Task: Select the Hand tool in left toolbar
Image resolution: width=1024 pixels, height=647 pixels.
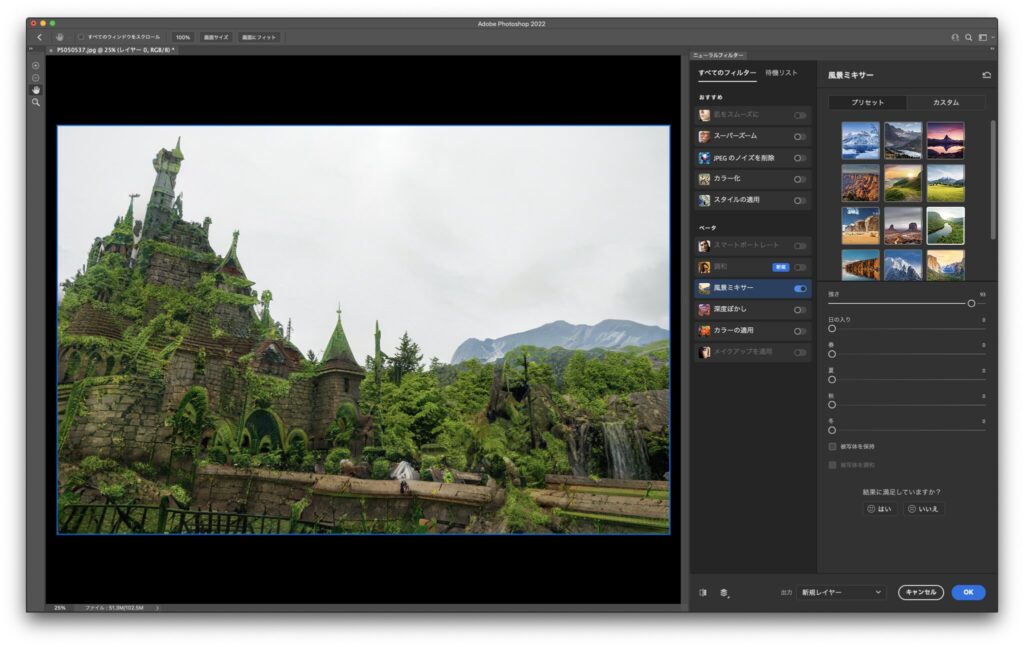Action: pyautogui.click(x=36, y=90)
